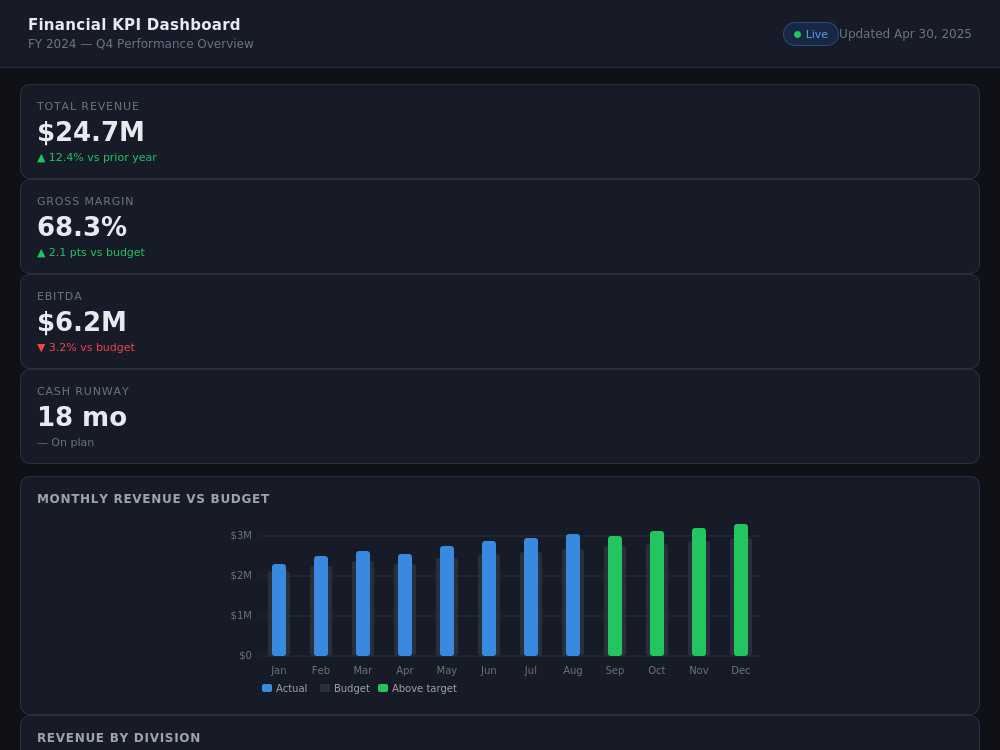1000x750 pixels.
Task: Click the Gross Margin 68.3% value
Action: tap(82, 227)
